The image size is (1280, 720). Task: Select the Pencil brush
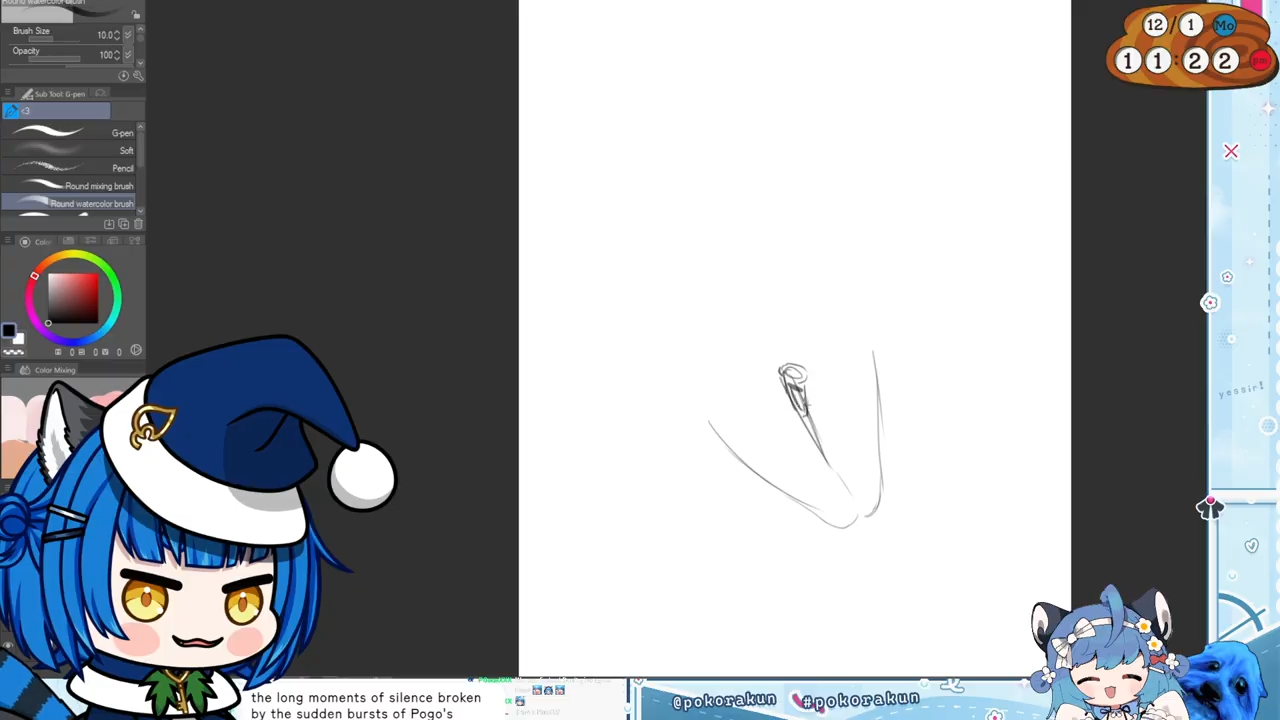pyautogui.click(x=68, y=168)
